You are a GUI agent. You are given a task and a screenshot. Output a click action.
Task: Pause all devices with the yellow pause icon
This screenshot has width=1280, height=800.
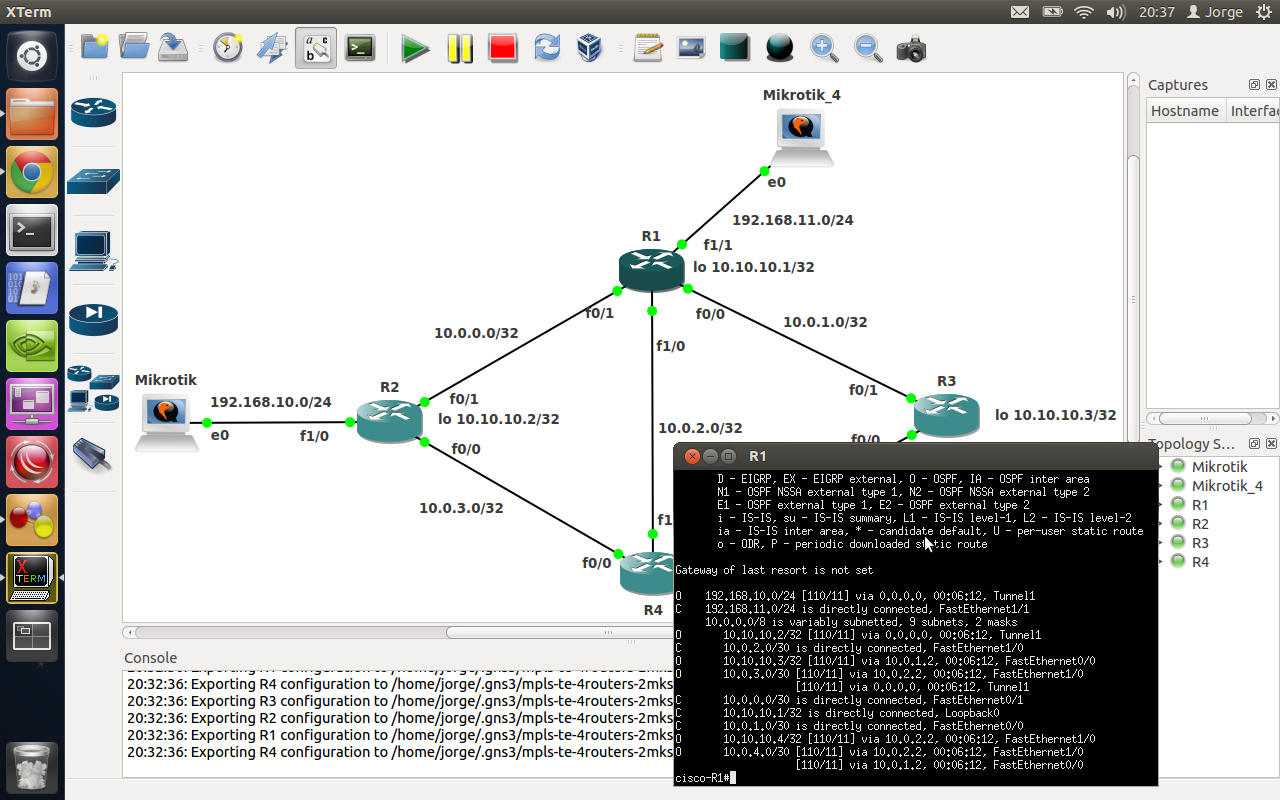point(460,48)
